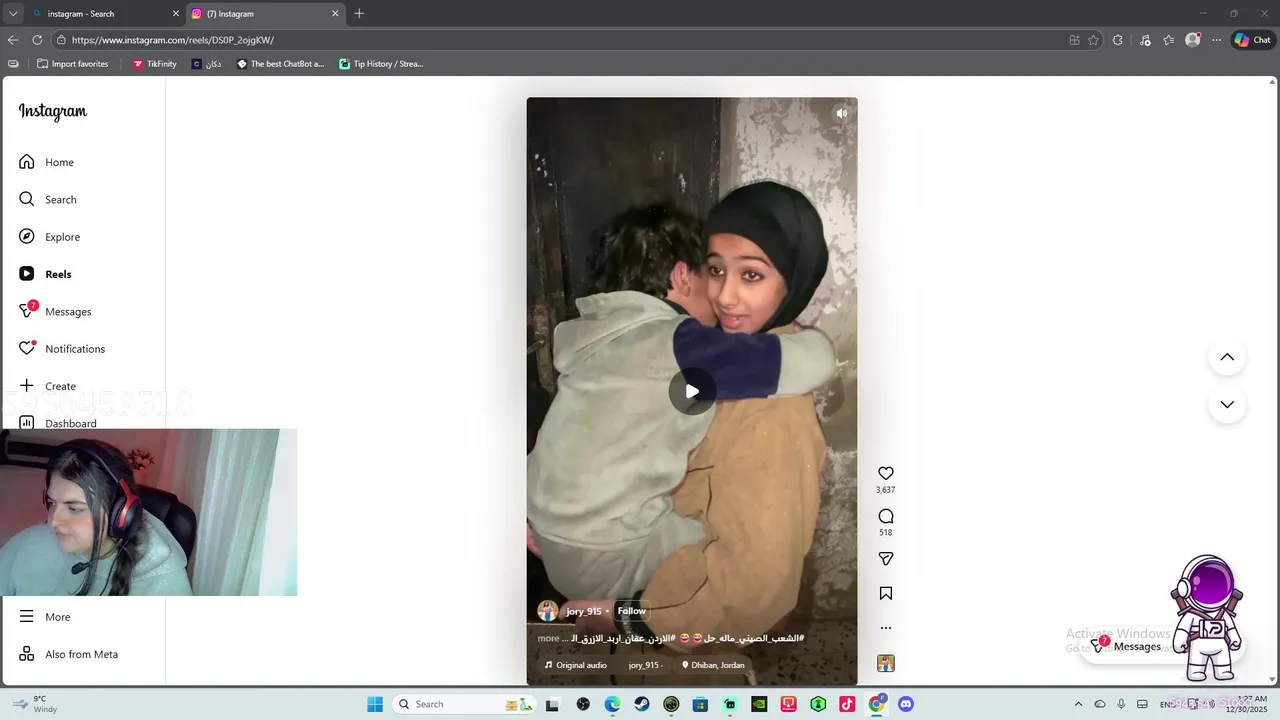Image resolution: width=1280 pixels, height=720 pixels.
Task: Open the Dhiban, Jordan location tag
Action: coord(713,665)
